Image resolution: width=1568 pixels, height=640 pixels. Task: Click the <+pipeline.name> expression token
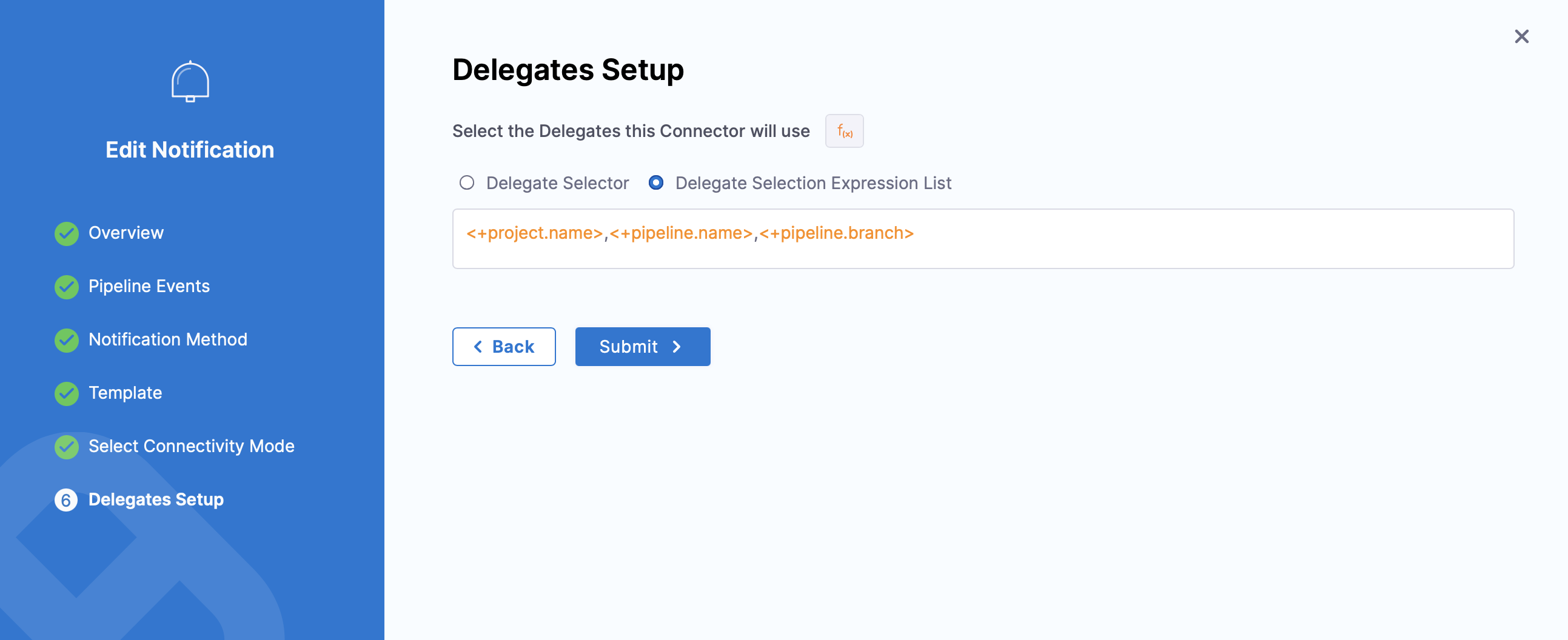coord(680,233)
